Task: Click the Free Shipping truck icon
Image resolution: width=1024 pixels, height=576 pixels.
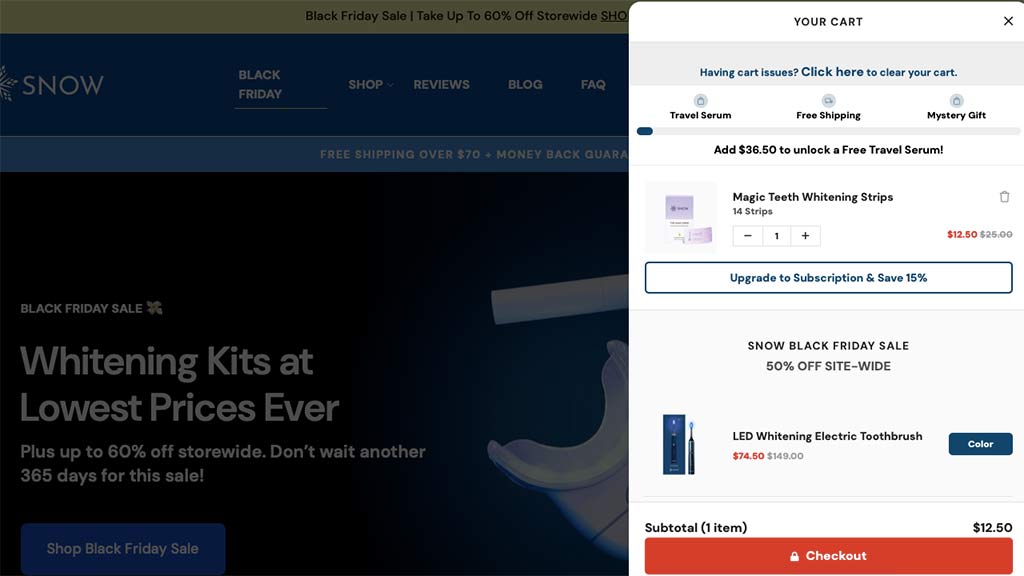Action: click(828, 101)
